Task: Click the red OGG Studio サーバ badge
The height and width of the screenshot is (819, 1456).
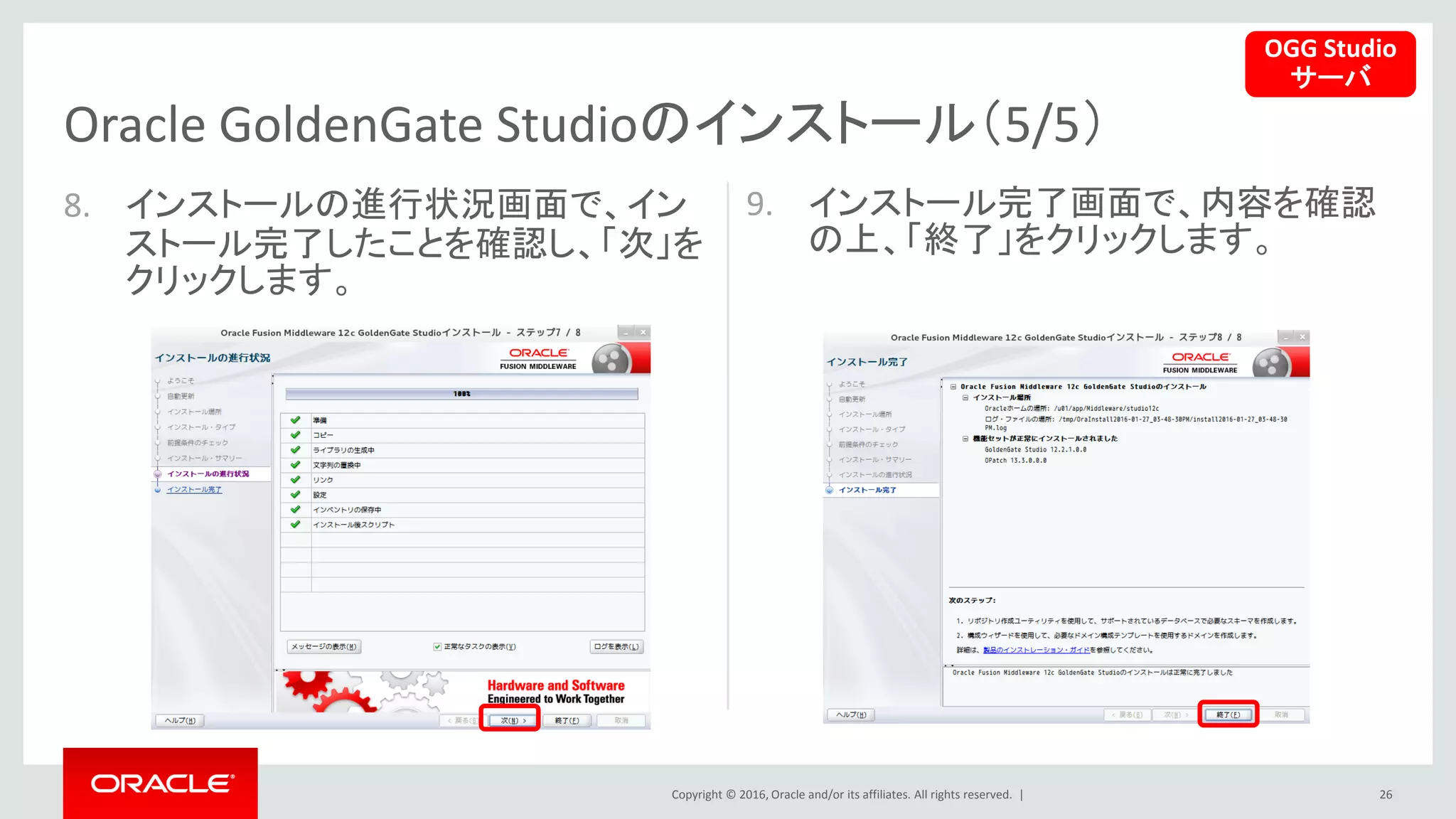Action: [1330, 63]
